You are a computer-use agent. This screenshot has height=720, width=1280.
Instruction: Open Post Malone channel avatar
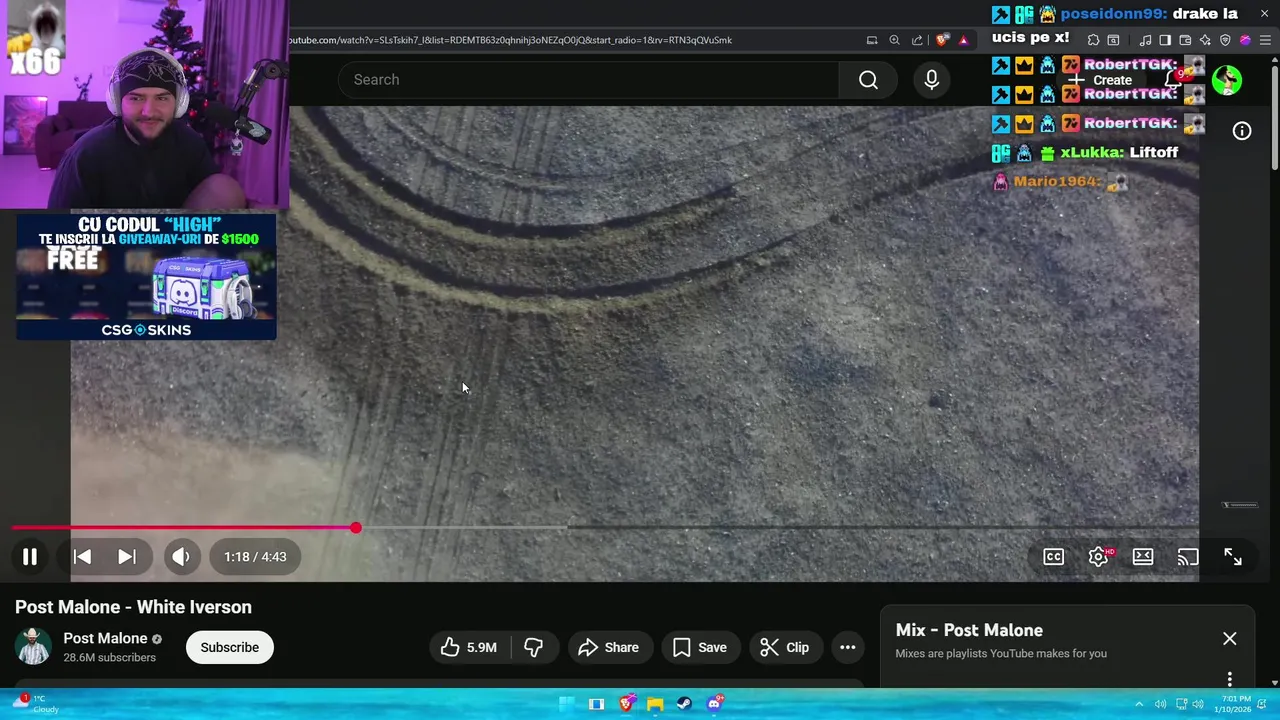(x=33, y=647)
